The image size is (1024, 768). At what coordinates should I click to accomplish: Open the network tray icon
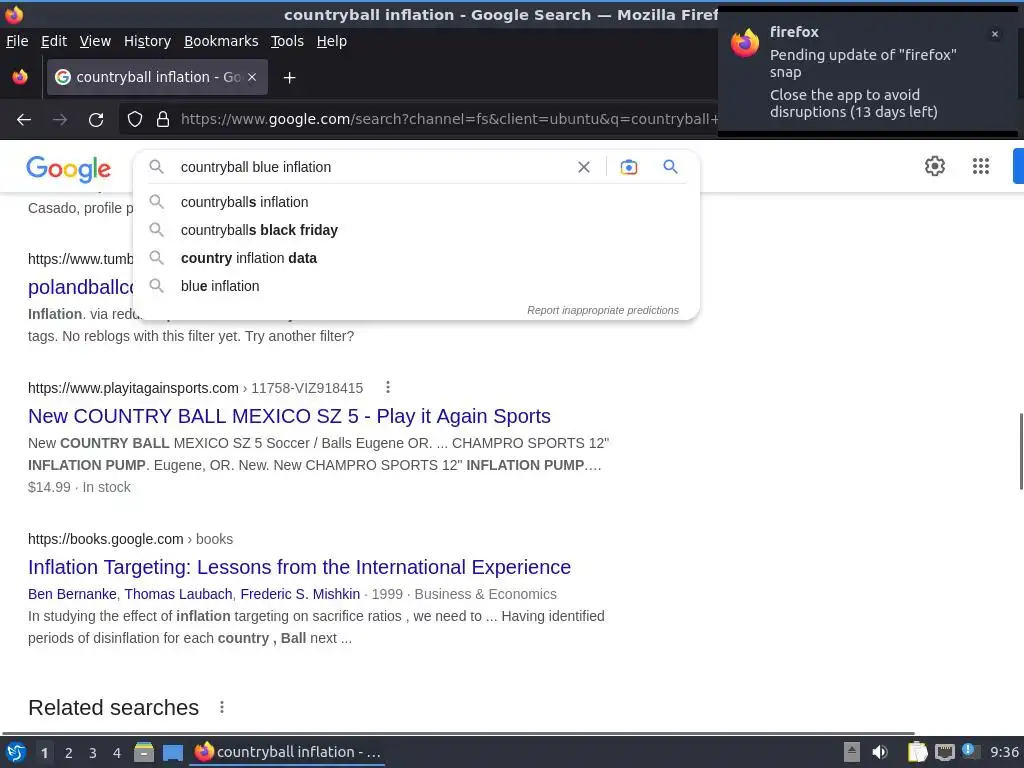click(944, 752)
